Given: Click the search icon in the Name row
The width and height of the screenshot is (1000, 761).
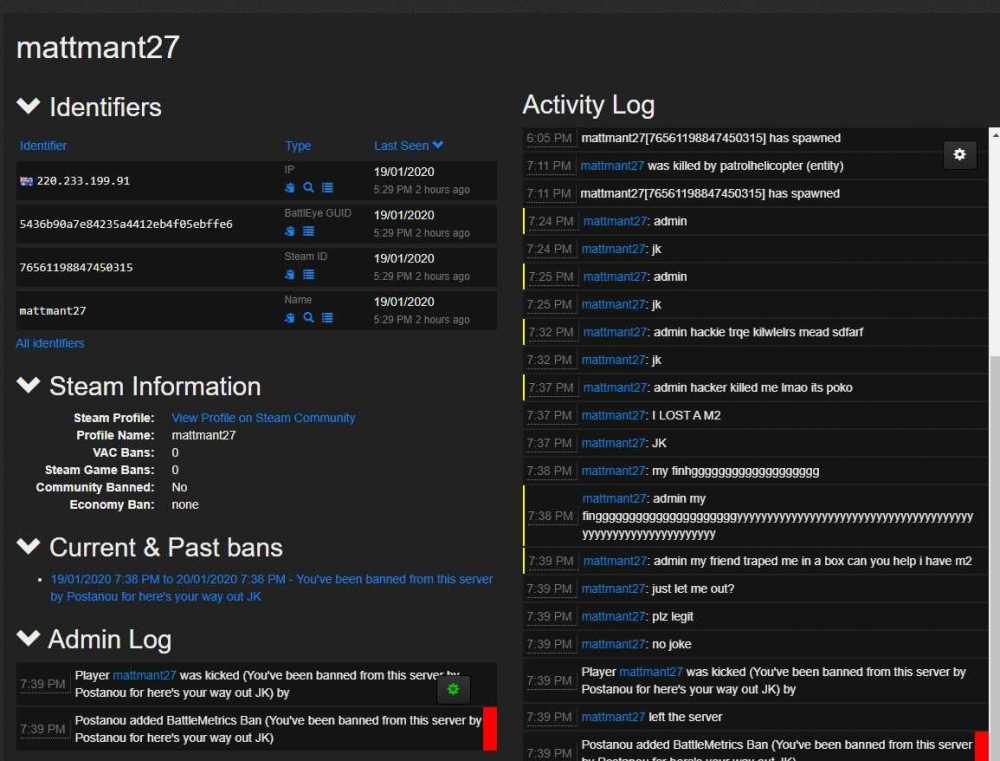Looking at the screenshot, I should [309, 318].
